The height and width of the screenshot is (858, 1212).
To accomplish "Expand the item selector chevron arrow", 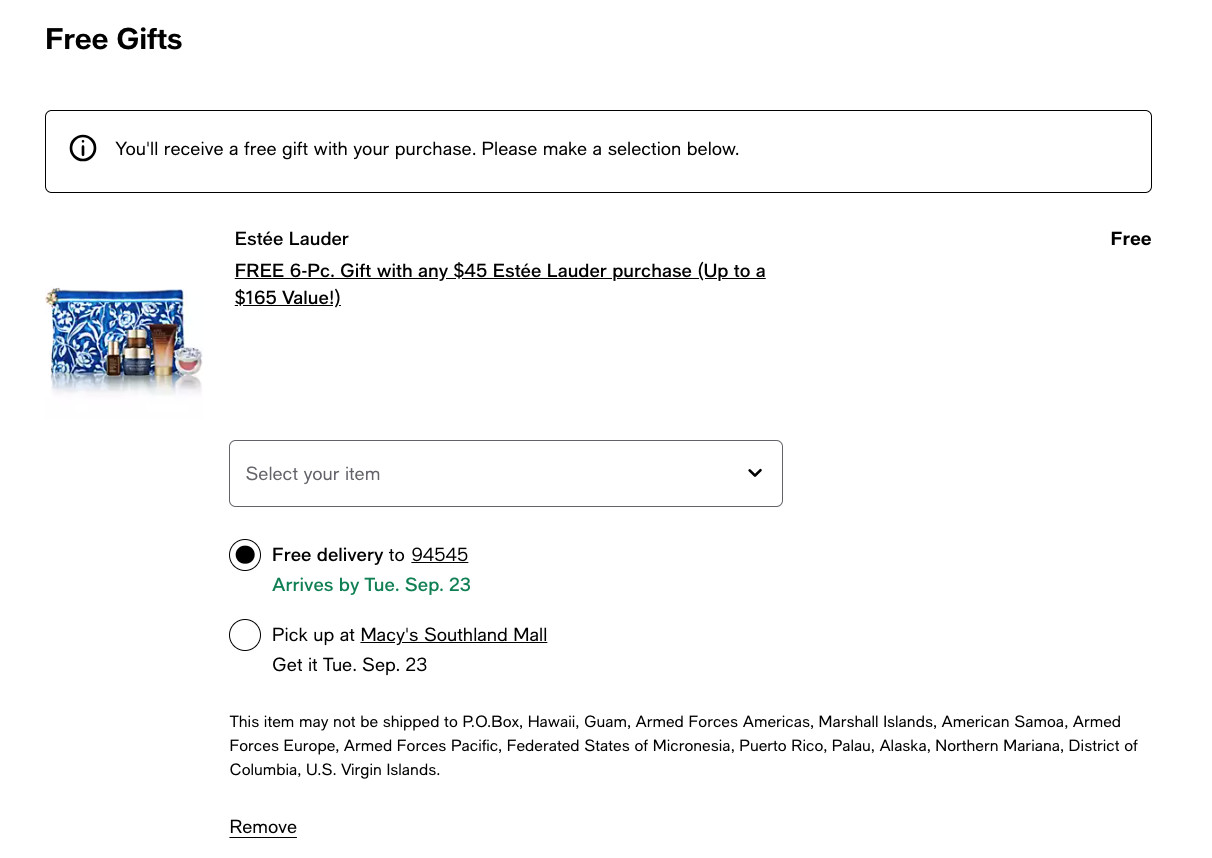I will [x=755, y=473].
